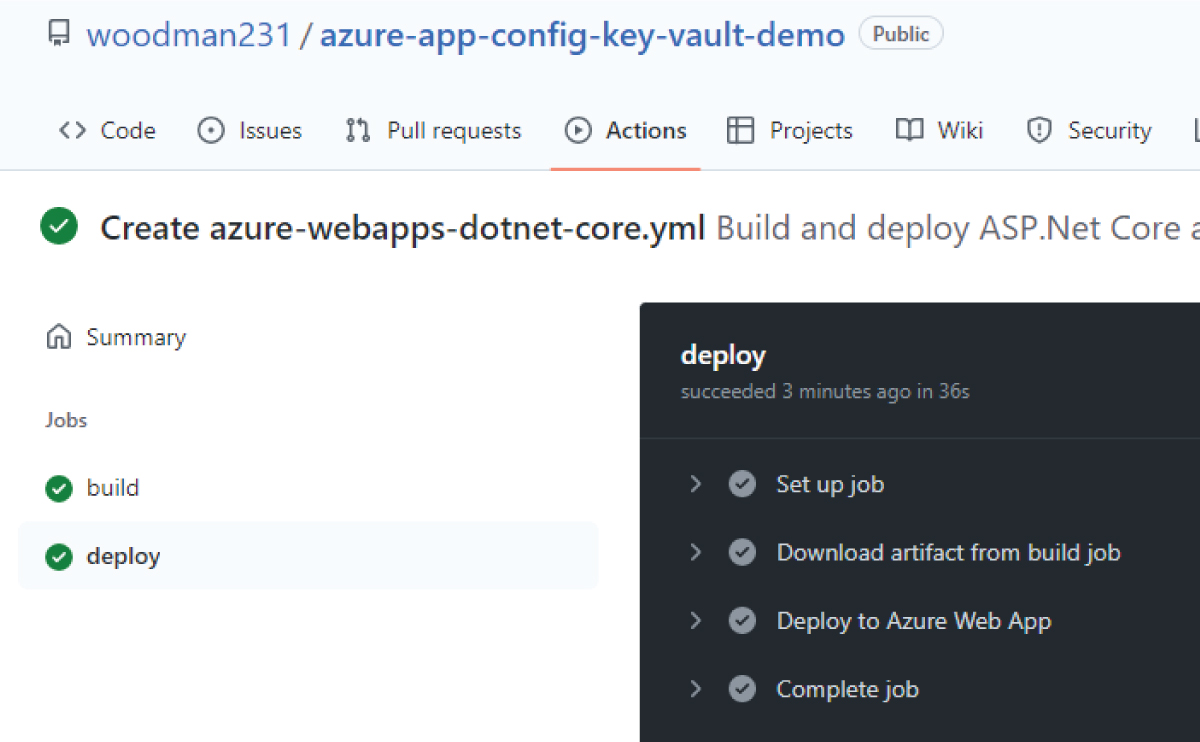
Task: Click the deploy job green status icon
Action: tap(59, 557)
